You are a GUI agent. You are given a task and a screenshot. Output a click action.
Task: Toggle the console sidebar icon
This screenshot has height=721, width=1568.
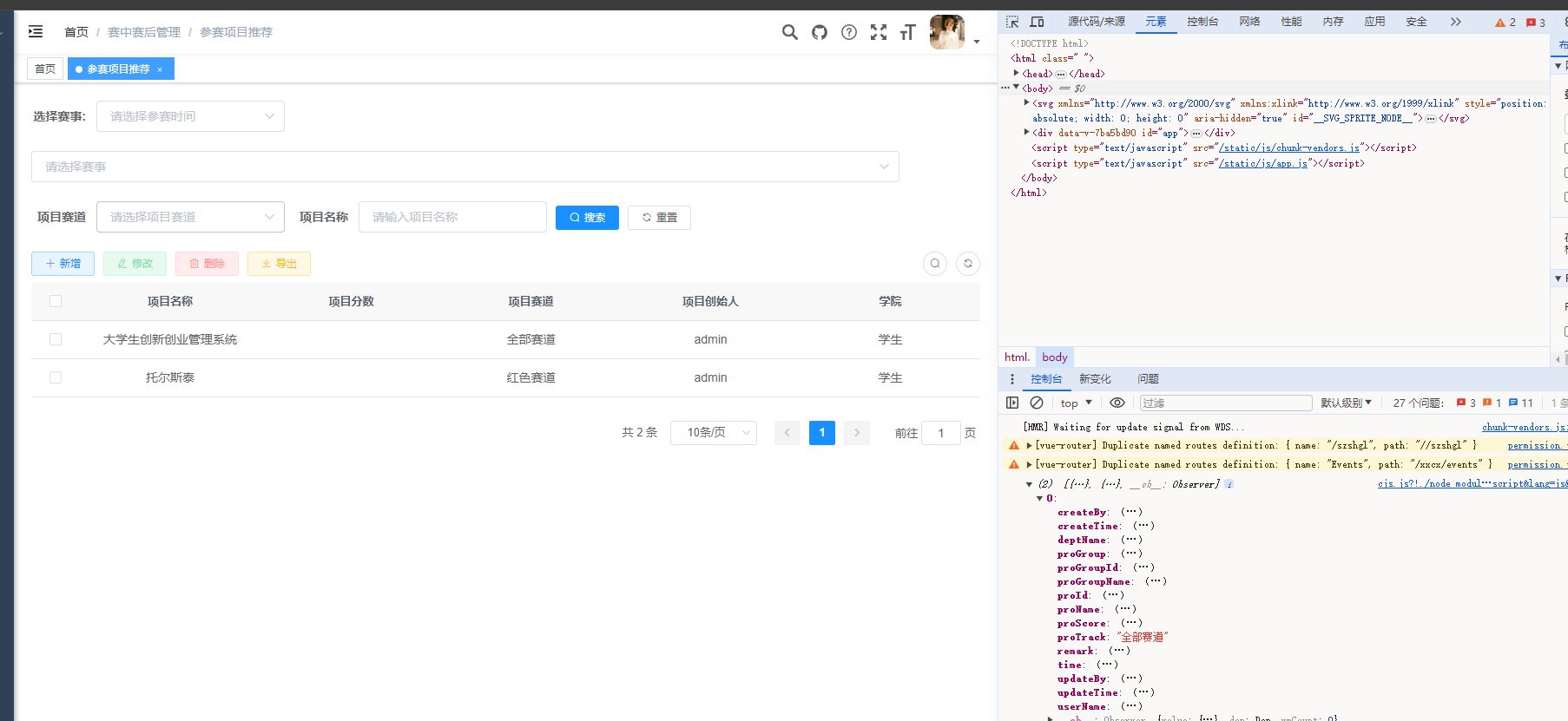coord(1012,403)
